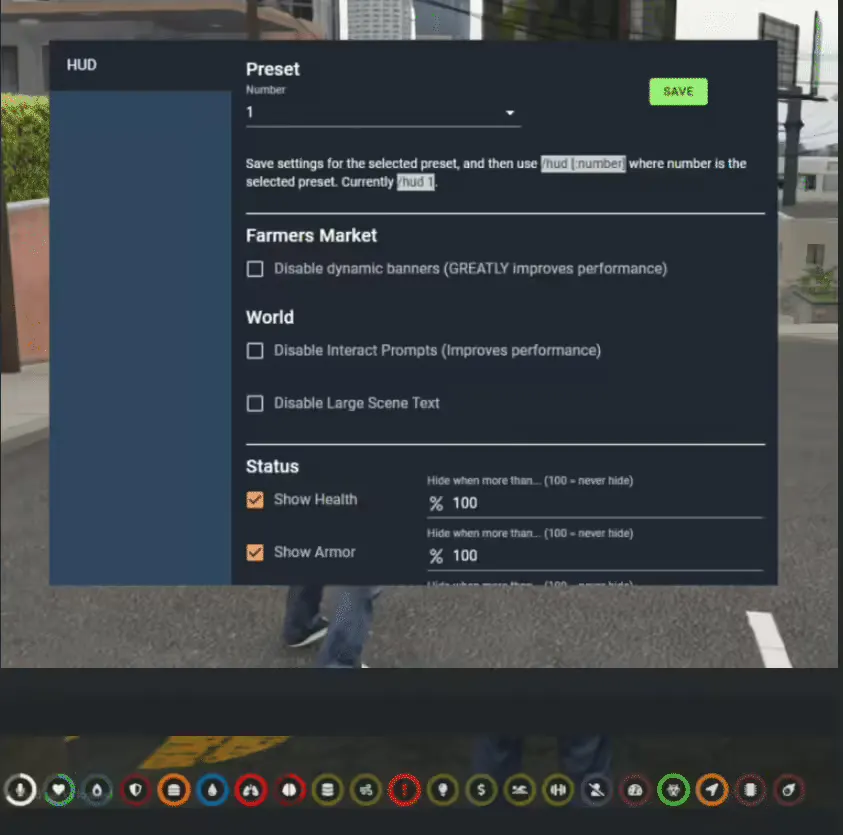Click the speedometer gauge status icon
Image resolution: width=843 pixels, height=835 pixels.
(635, 790)
